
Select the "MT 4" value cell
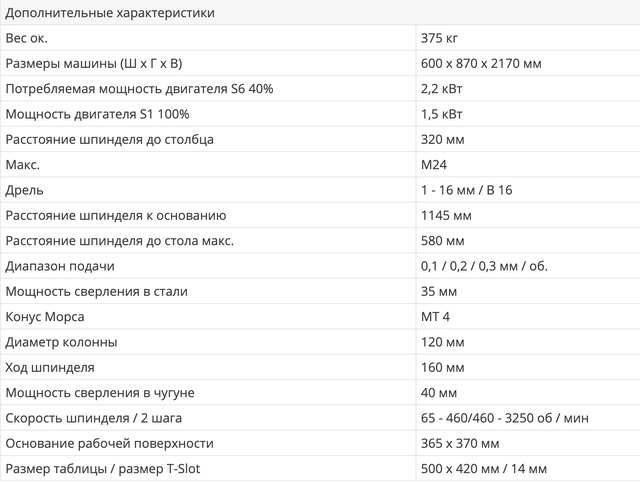(x=438, y=317)
